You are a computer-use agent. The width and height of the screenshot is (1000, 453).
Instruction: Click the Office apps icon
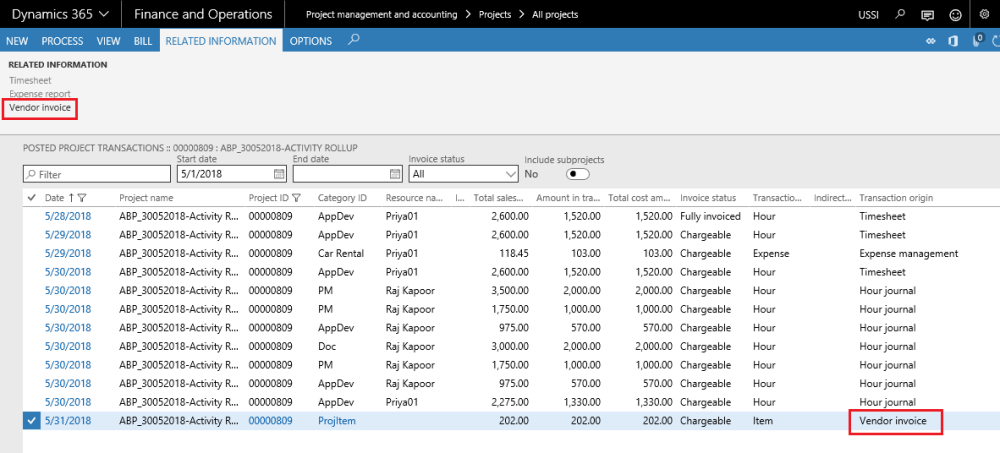pyautogui.click(x=953, y=41)
